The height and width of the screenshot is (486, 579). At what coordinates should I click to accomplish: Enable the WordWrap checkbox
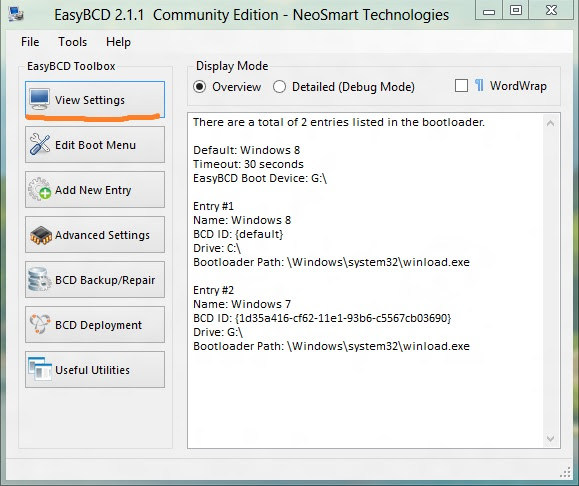(461, 86)
